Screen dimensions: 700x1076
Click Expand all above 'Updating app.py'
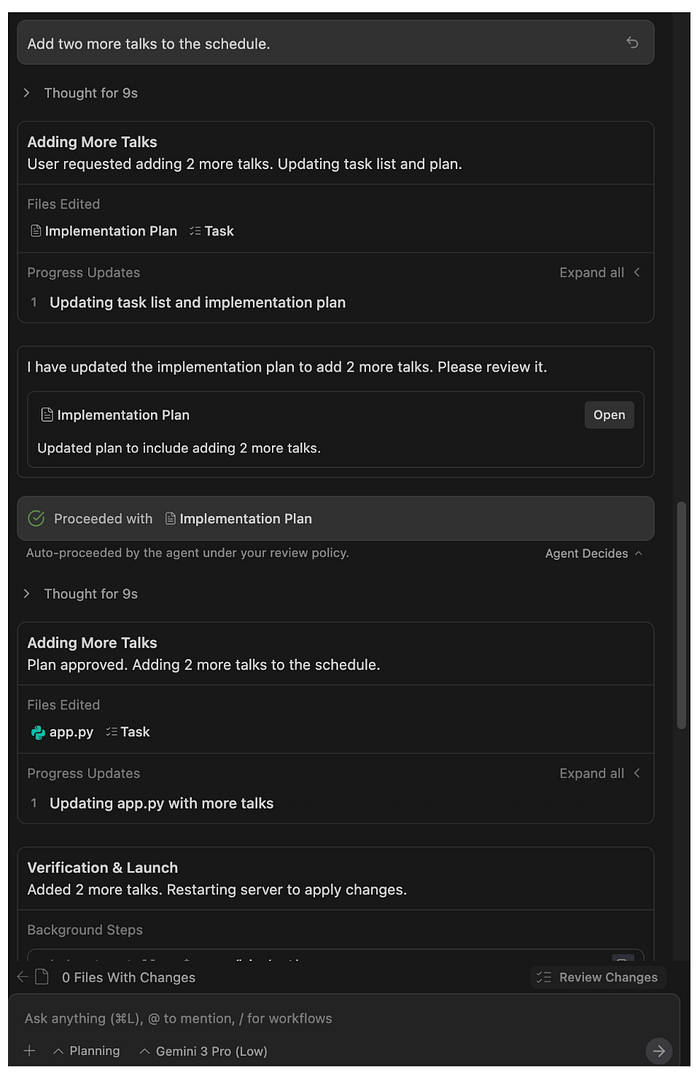point(600,773)
